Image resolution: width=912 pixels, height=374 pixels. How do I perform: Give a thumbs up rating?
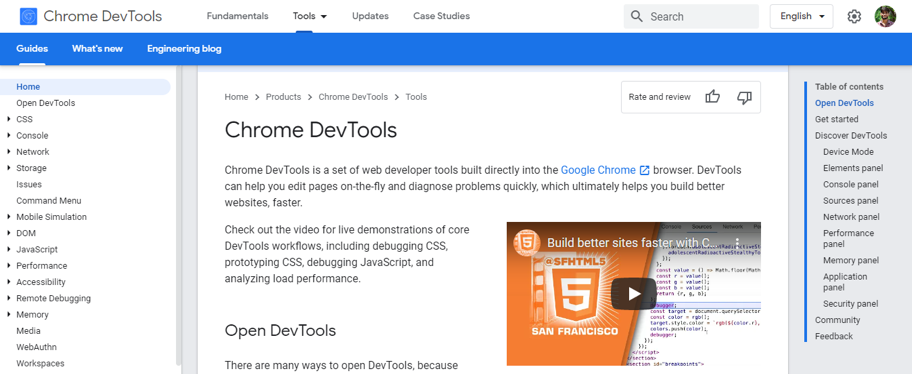(712, 97)
